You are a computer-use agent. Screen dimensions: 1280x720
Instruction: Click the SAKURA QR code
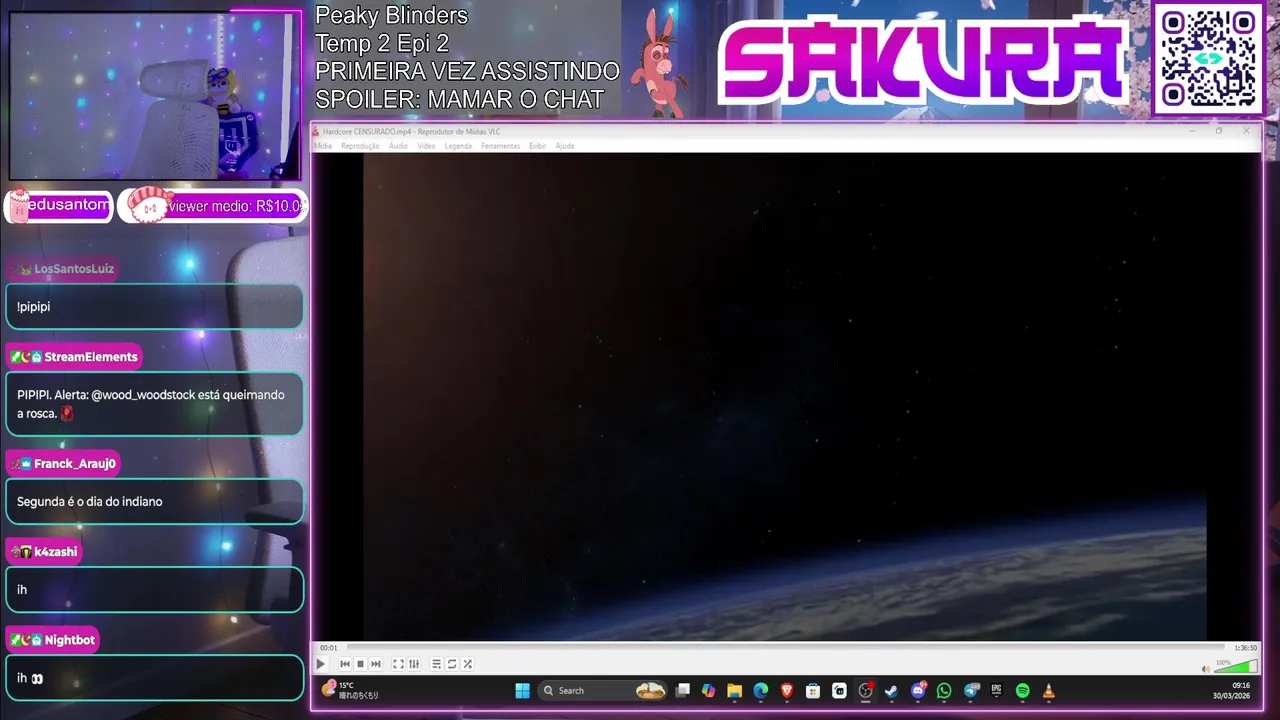[1208, 58]
